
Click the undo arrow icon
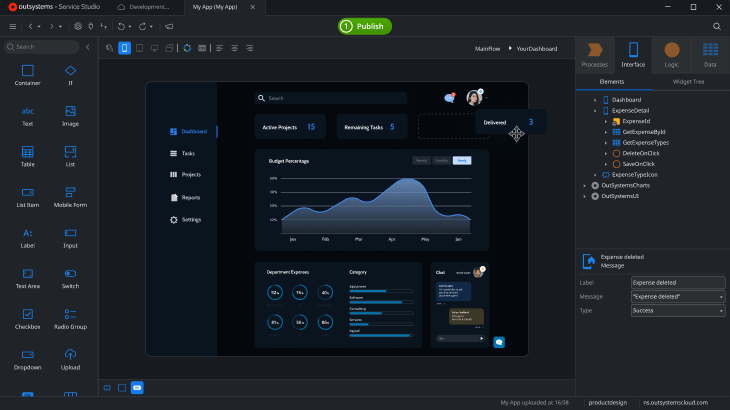point(121,27)
